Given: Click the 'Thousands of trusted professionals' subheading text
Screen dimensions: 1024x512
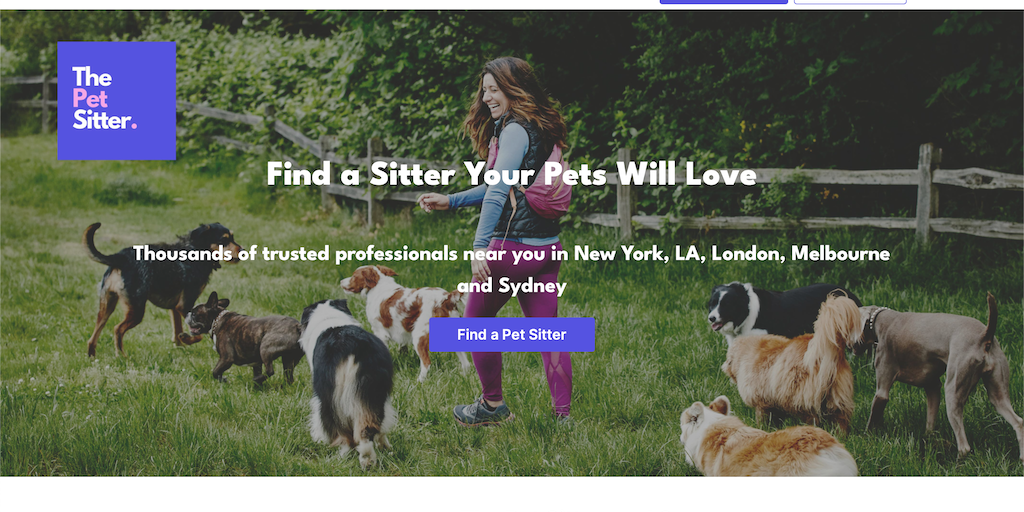Looking at the screenshot, I should click(511, 269).
